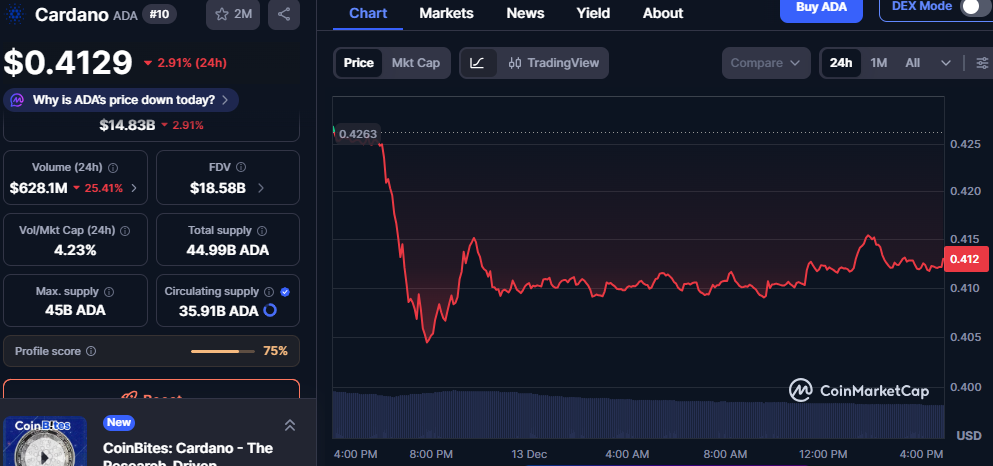
Task: Expand more time range options after All
Action: coord(946,63)
